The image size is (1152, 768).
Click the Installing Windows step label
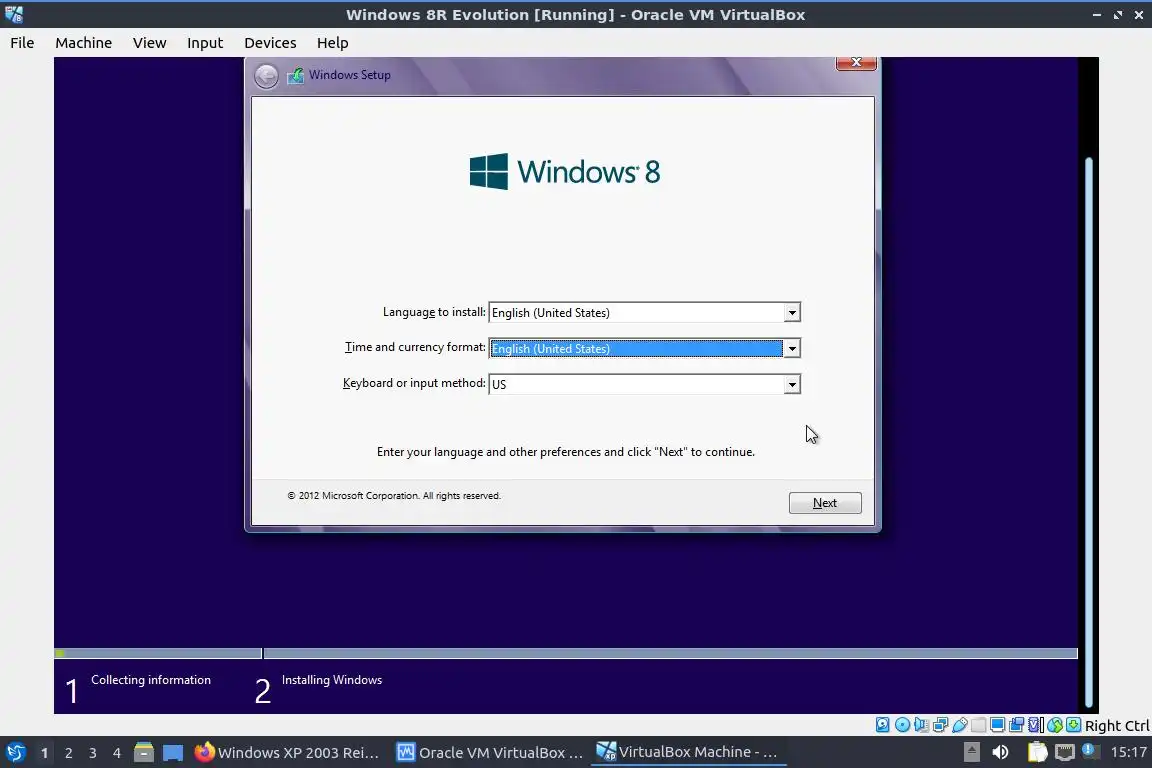click(332, 680)
